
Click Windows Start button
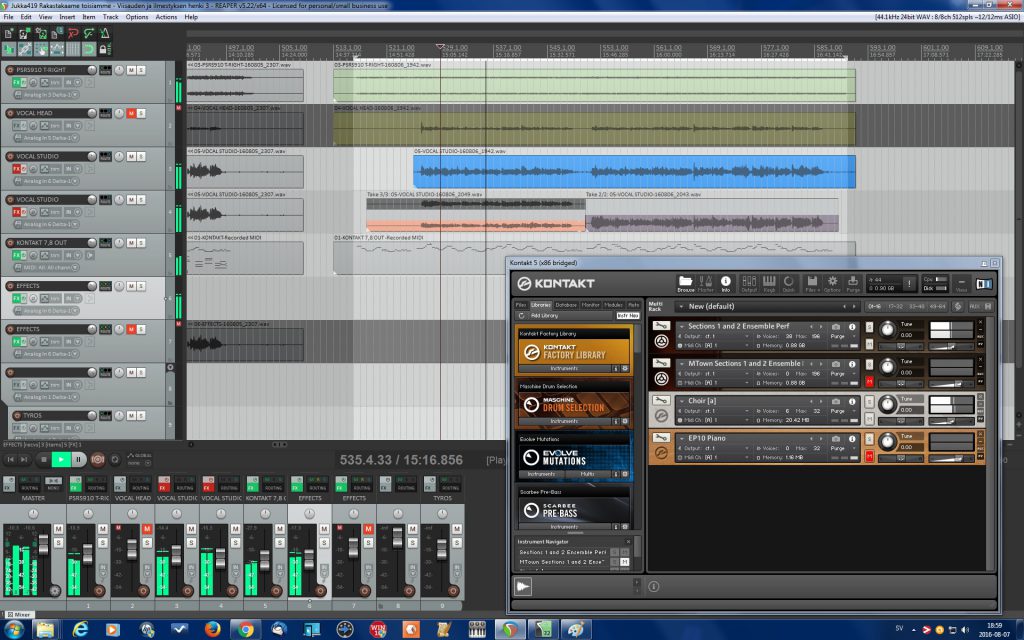pos(13,629)
